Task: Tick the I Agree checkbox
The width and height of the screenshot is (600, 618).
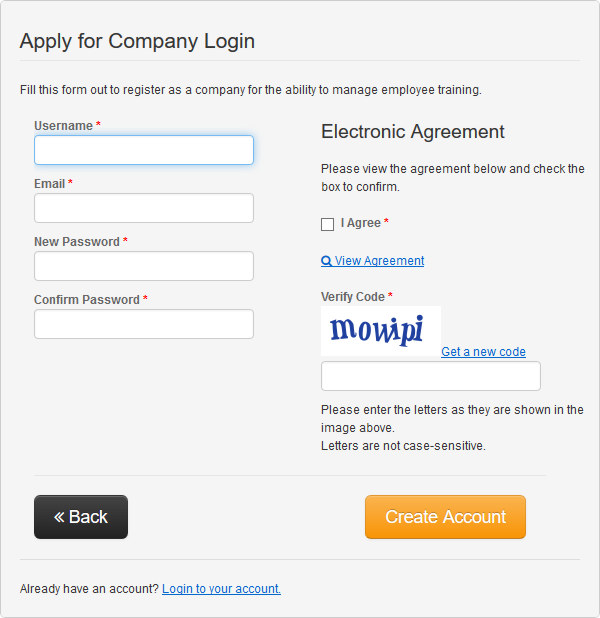Action: pos(327,224)
